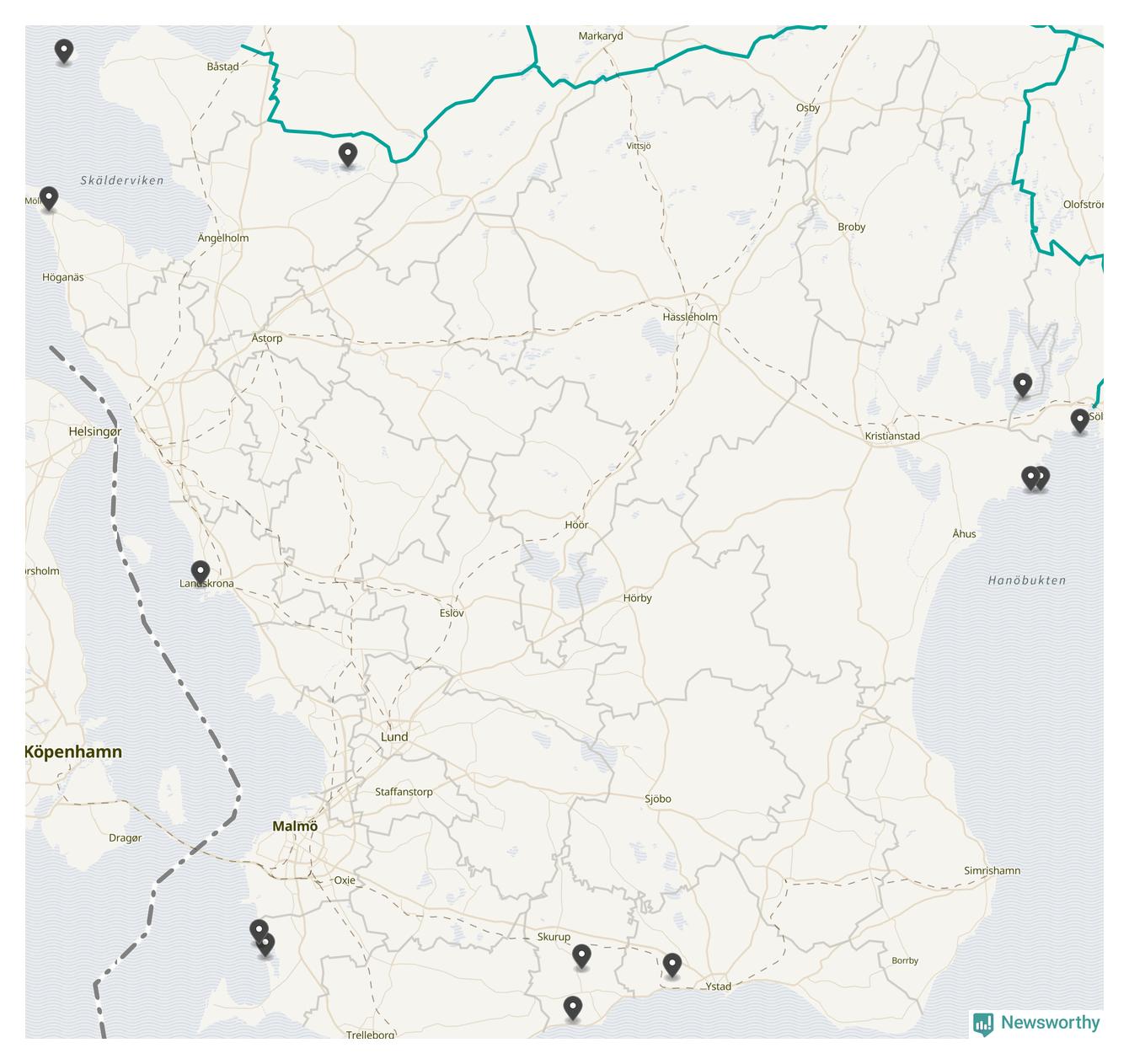This screenshot has height=1064, width=1129.
Task: Click the Helsingør label
Action: [95, 431]
